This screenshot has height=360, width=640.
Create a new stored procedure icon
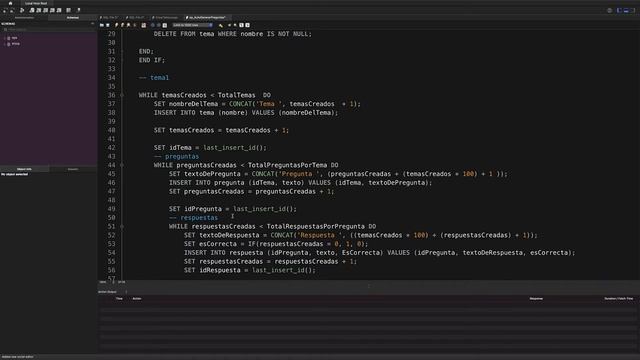click(x=52, y=10)
